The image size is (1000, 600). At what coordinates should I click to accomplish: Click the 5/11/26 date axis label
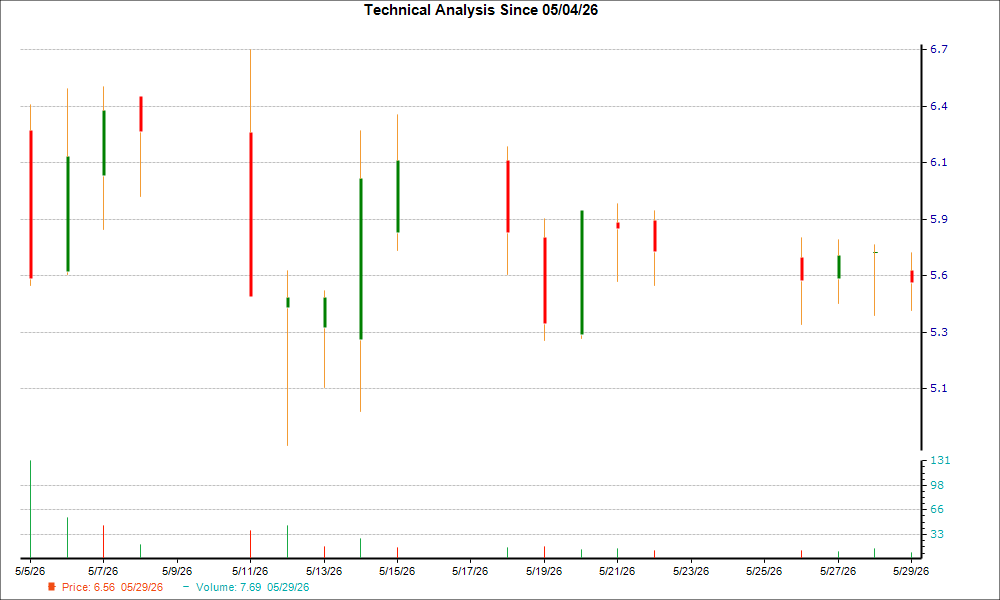click(250, 571)
